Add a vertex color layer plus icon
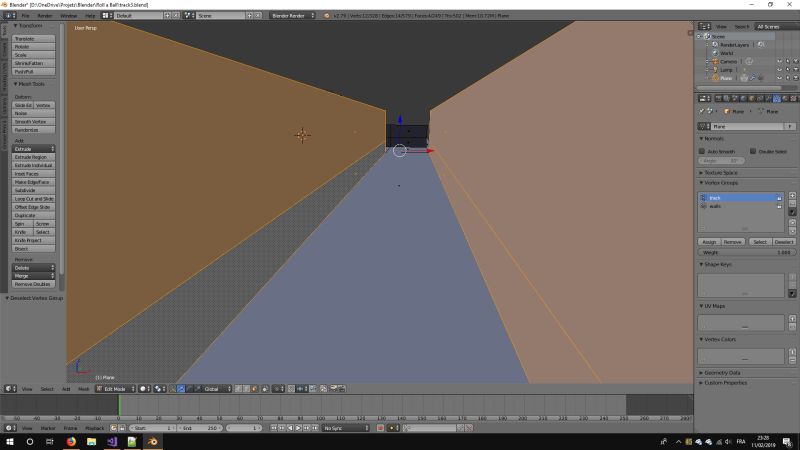 pyautogui.click(x=792, y=352)
